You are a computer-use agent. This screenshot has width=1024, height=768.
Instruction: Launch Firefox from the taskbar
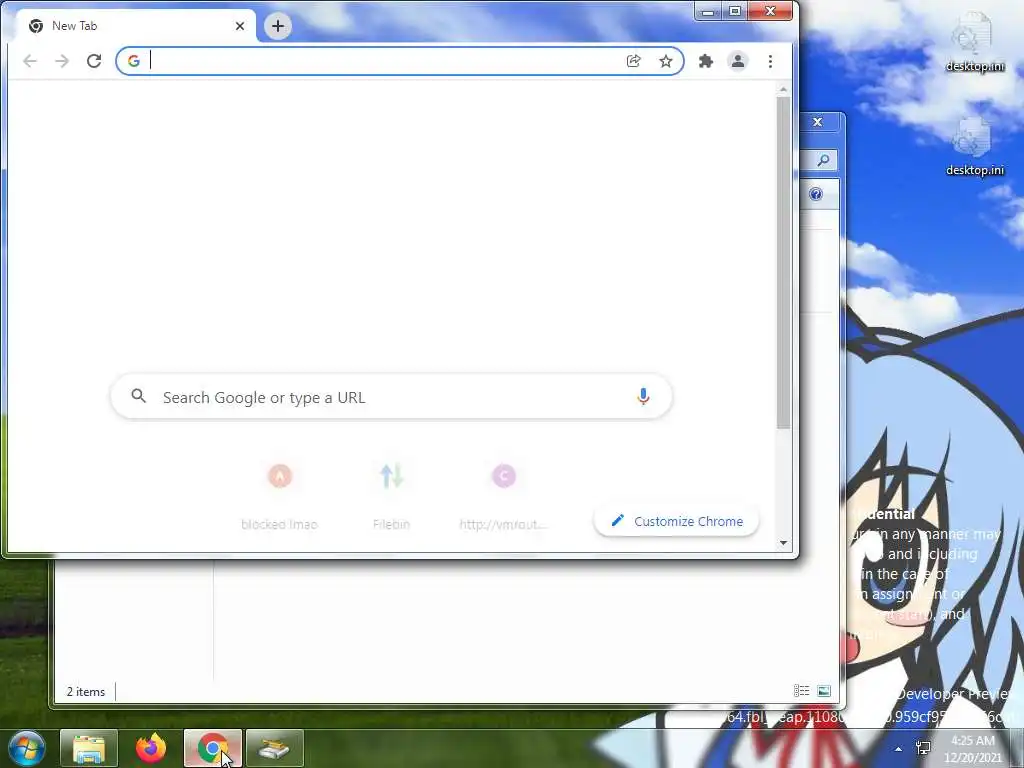click(151, 748)
